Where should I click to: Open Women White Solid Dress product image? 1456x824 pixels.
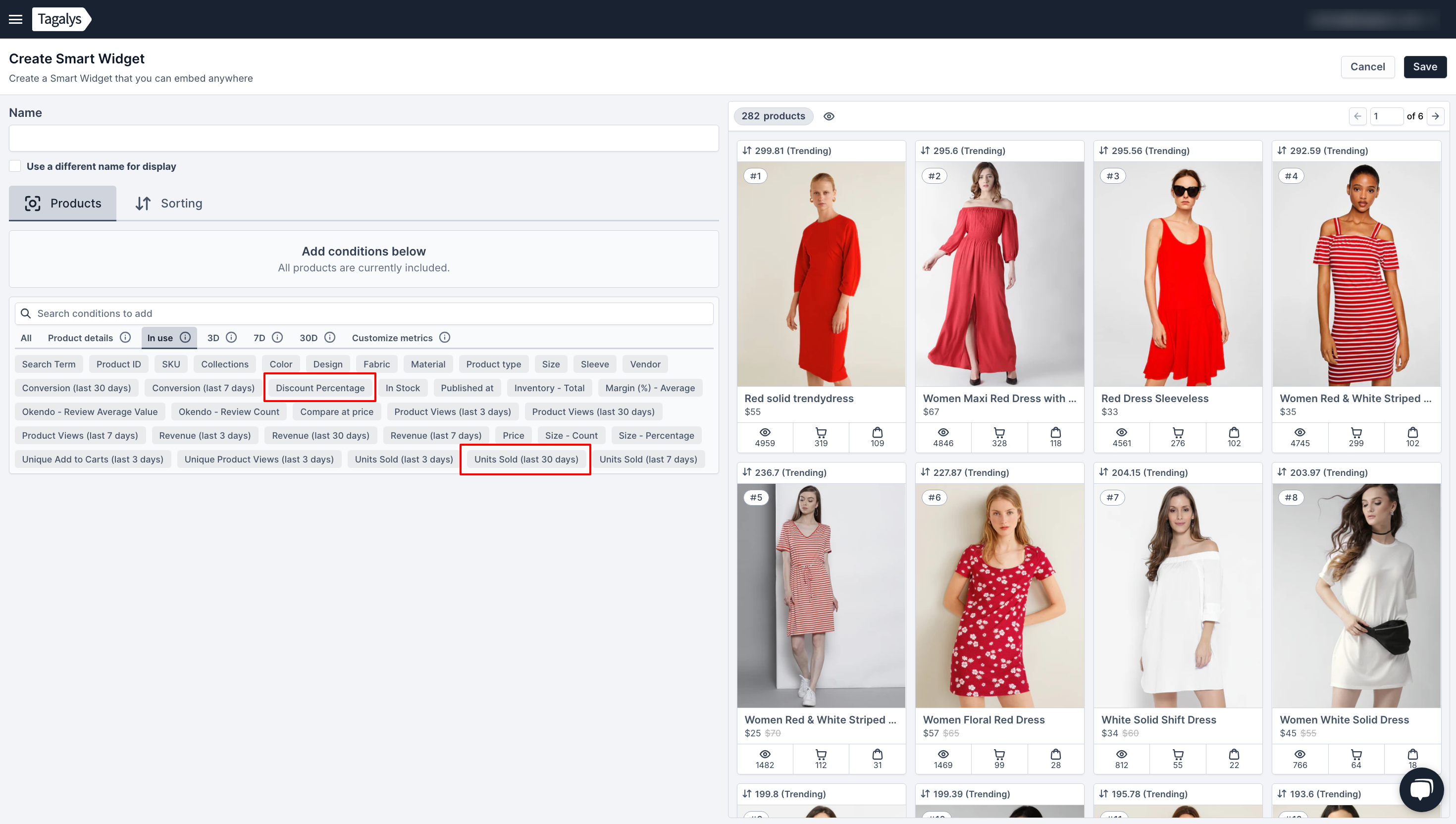[1356, 595]
